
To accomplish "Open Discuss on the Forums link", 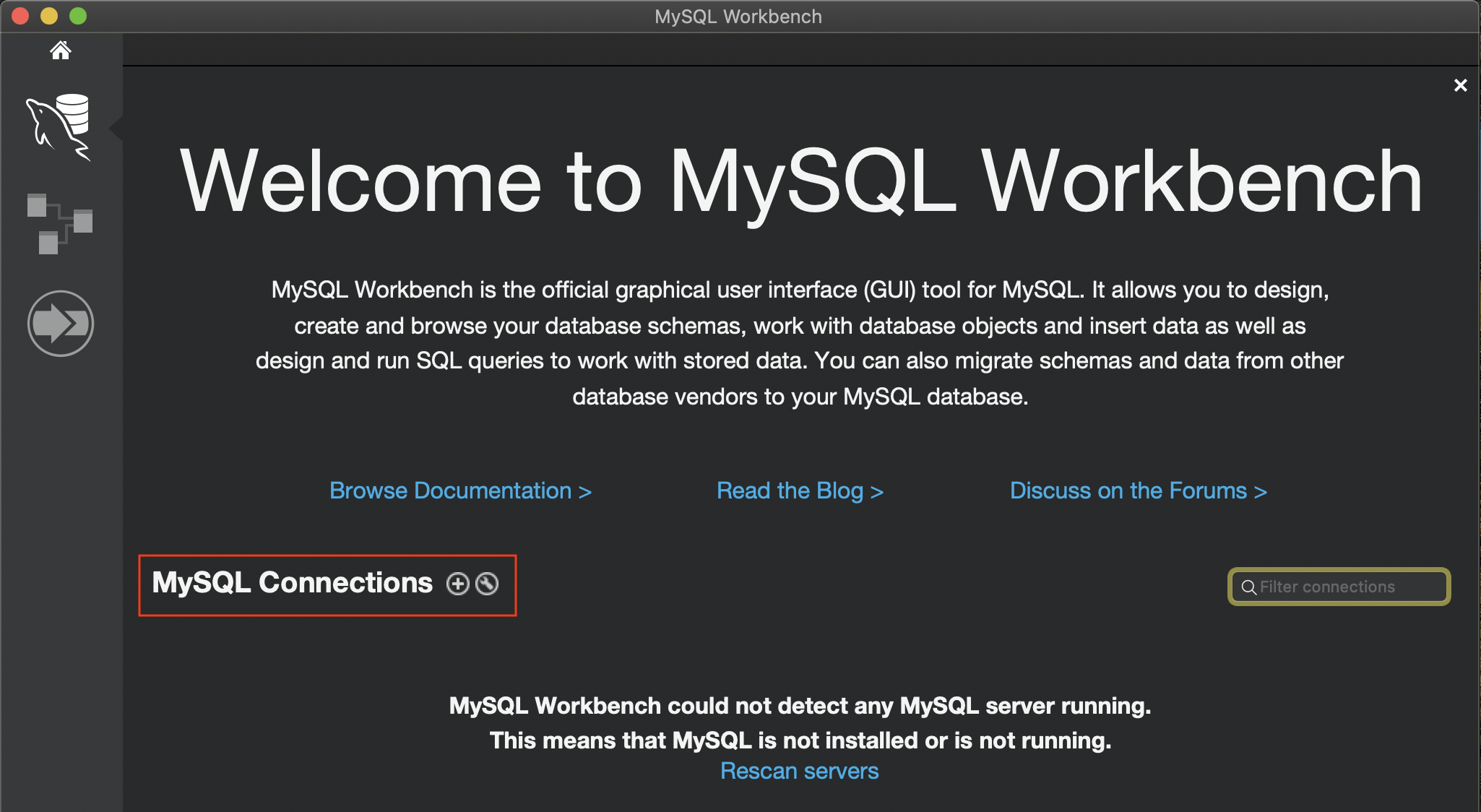I will coord(1139,491).
